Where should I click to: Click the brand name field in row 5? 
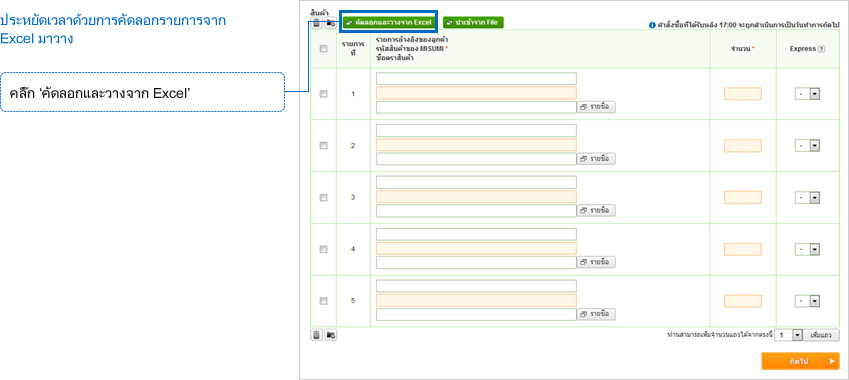point(476,315)
